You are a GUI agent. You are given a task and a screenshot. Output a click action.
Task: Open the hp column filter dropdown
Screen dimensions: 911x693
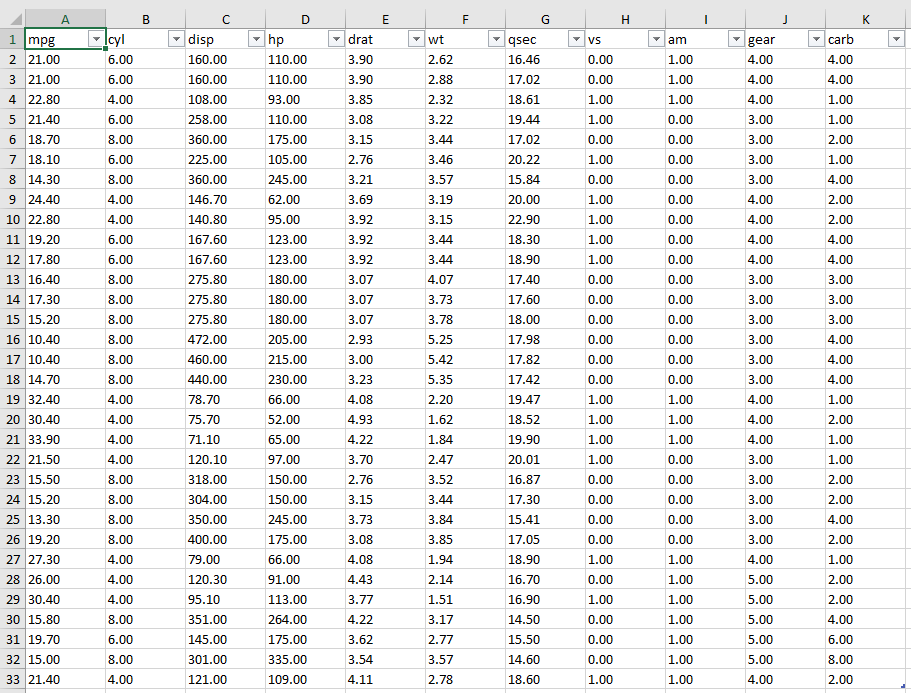point(336,39)
